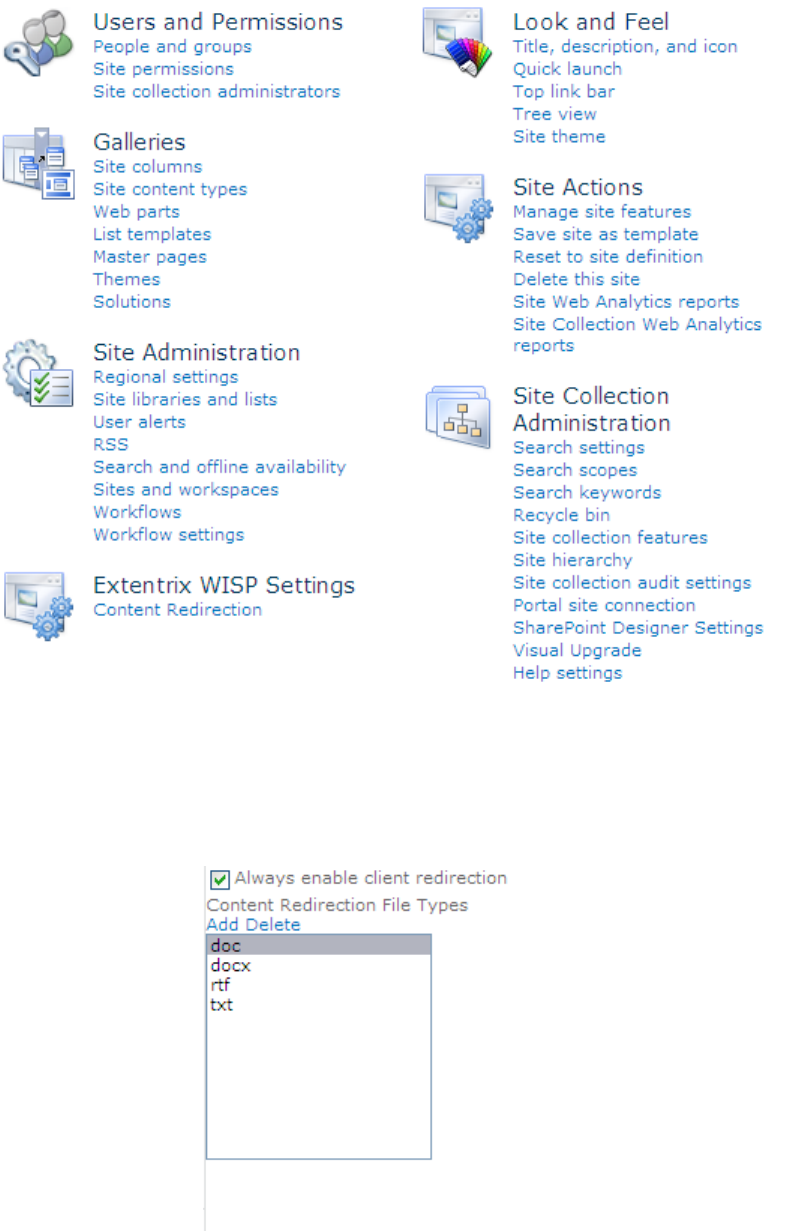Click the Site Collection Administration icon

[x=456, y=417]
